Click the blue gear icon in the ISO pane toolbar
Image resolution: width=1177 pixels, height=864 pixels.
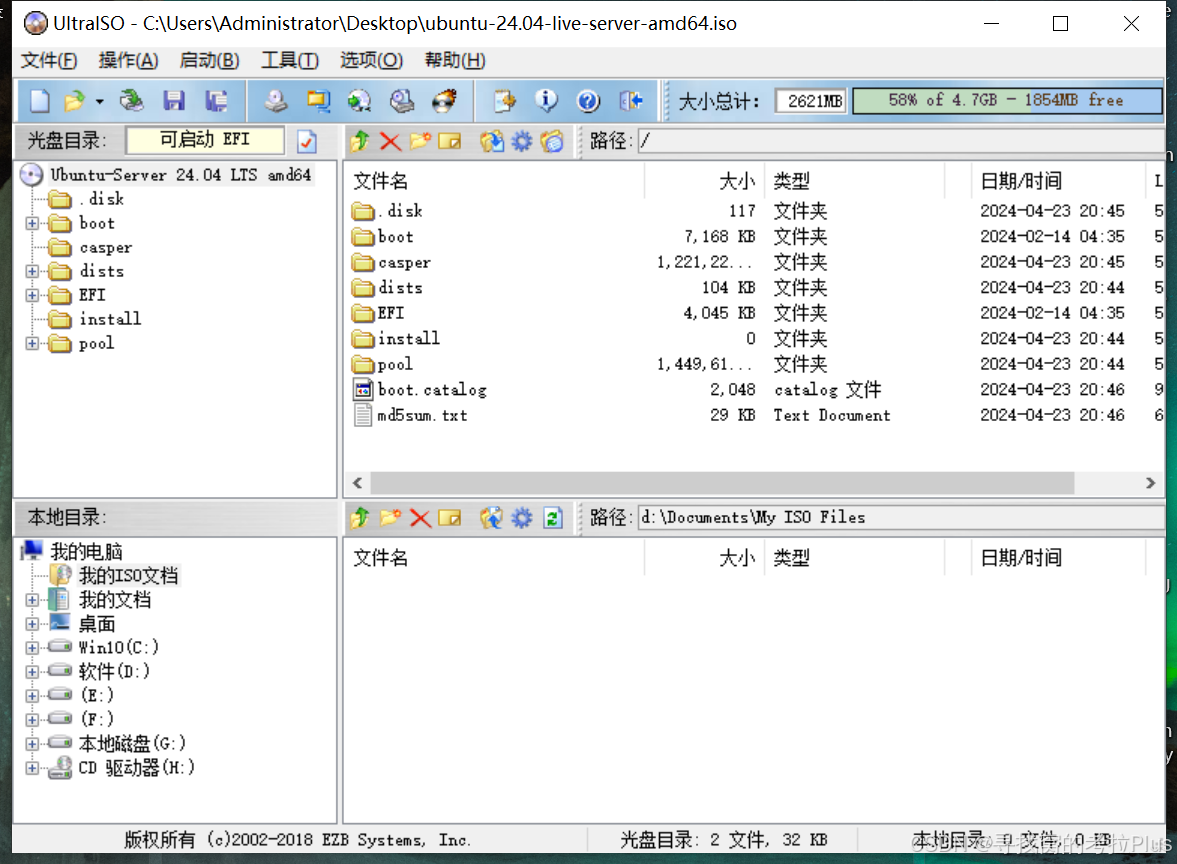coord(522,141)
